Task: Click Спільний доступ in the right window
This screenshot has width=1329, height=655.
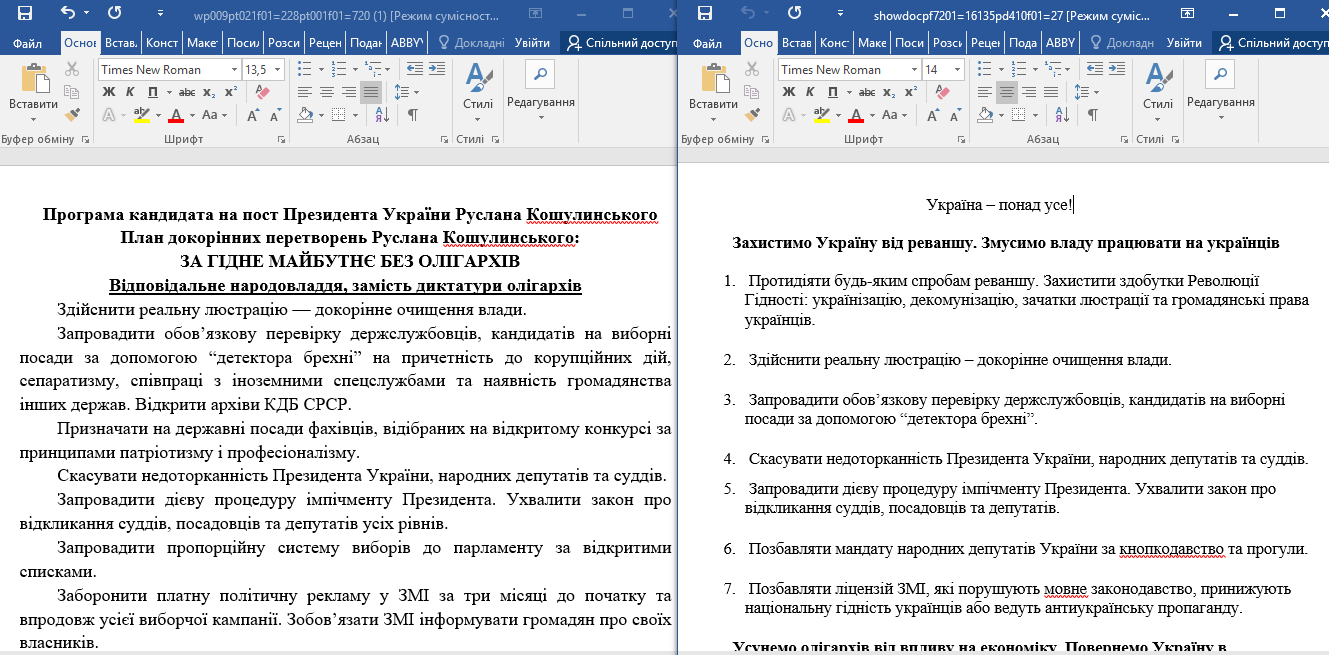Action: (x=1272, y=43)
